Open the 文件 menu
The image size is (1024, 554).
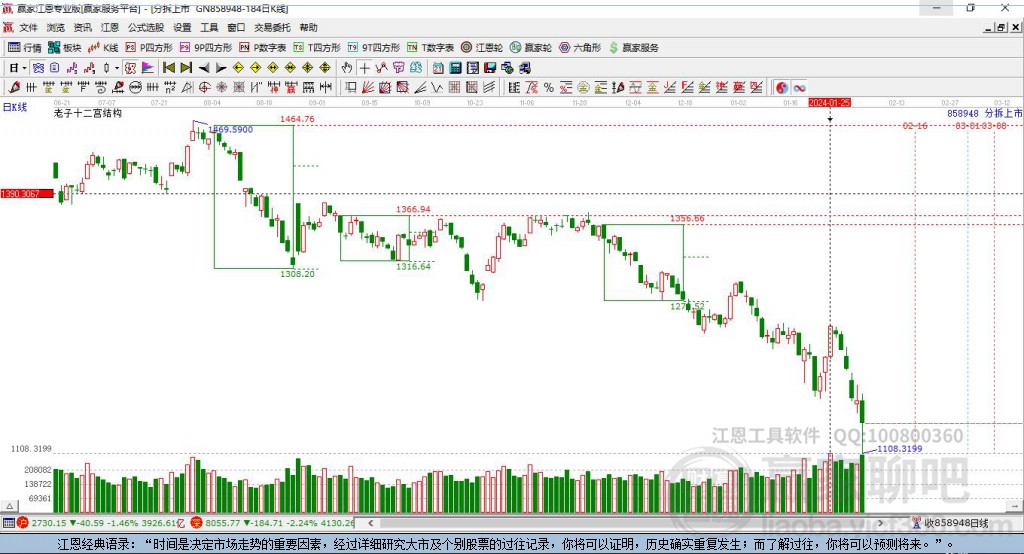click(x=29, y=27)
